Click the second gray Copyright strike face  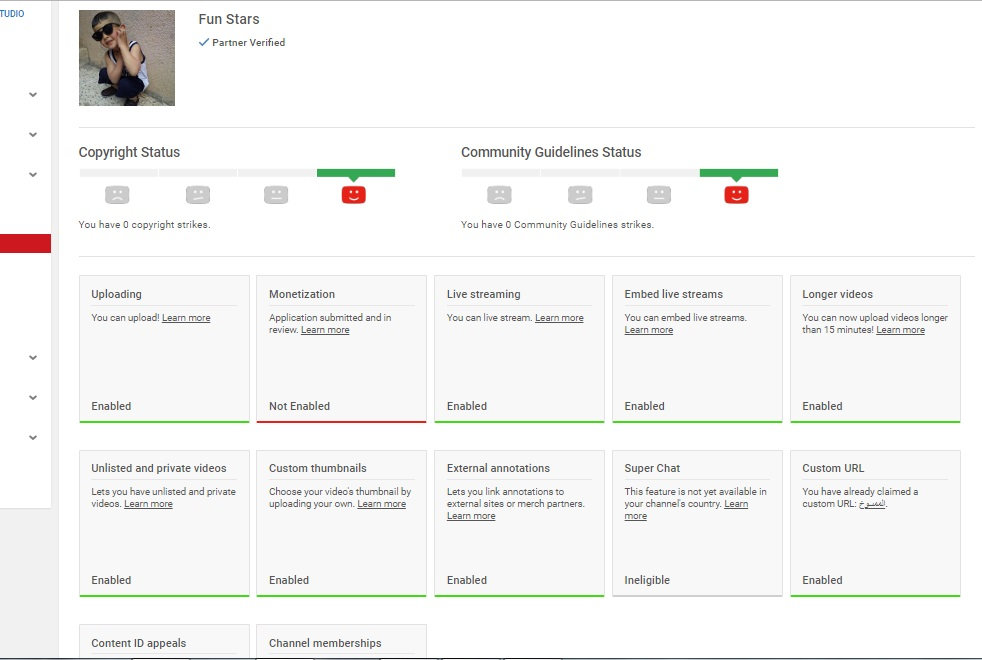click(x=198, y=195)
